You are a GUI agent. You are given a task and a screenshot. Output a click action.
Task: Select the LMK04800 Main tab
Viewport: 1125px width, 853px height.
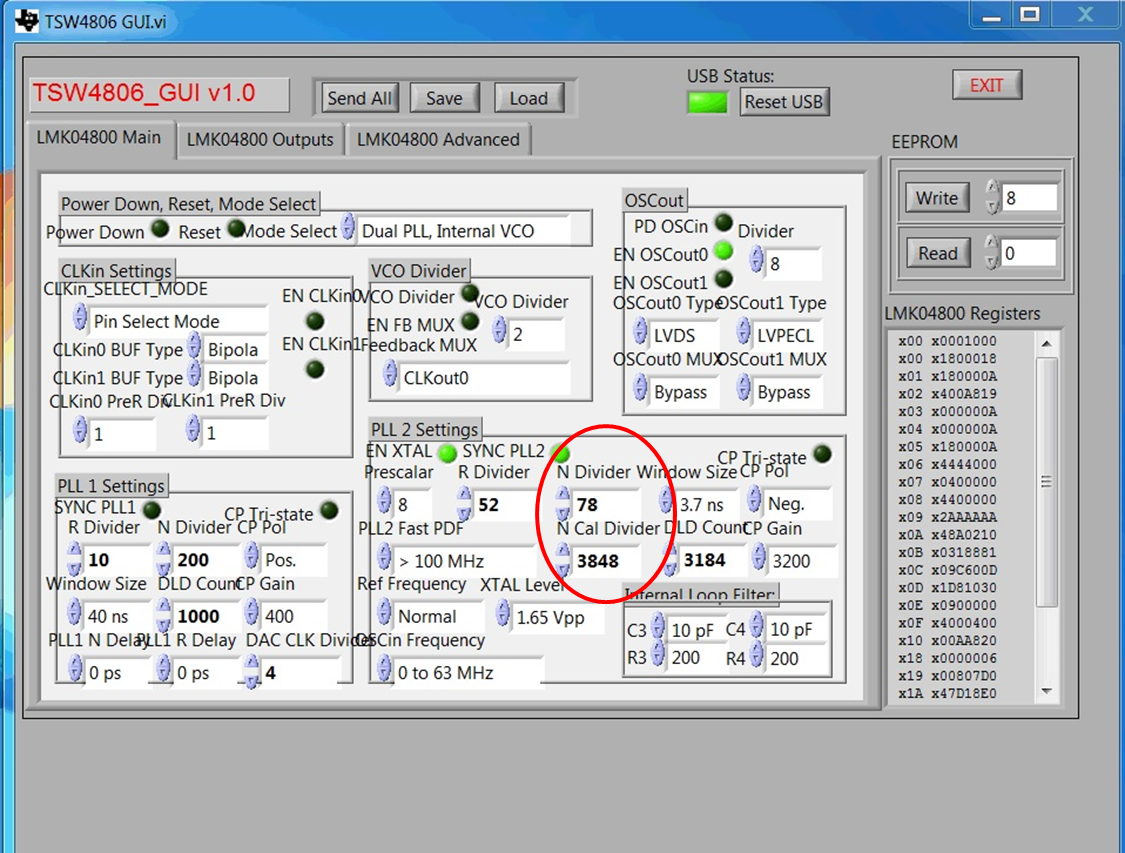[x=99, y=138]
